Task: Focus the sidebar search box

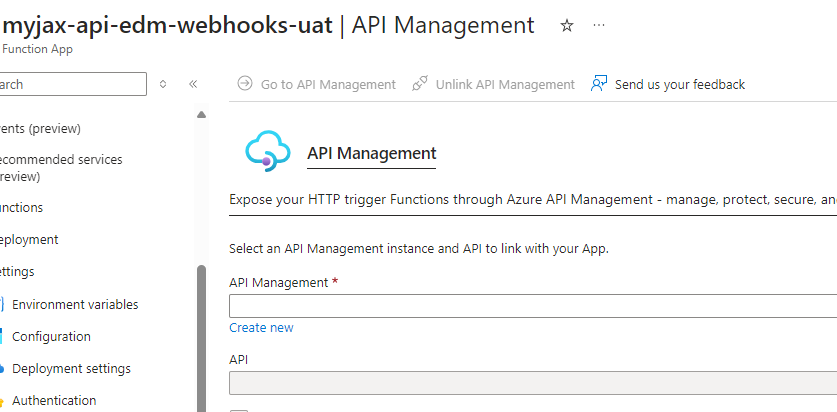Action: click(72, 84)
